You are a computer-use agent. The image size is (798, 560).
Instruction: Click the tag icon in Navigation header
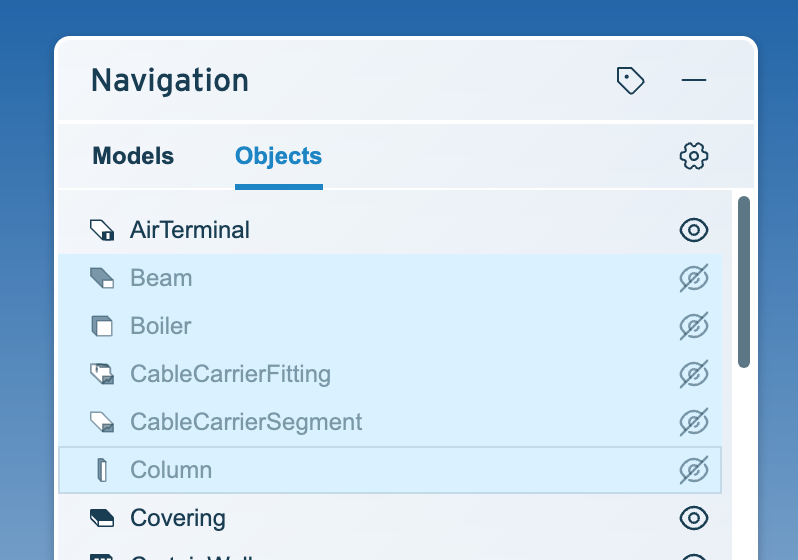(631, 80)
